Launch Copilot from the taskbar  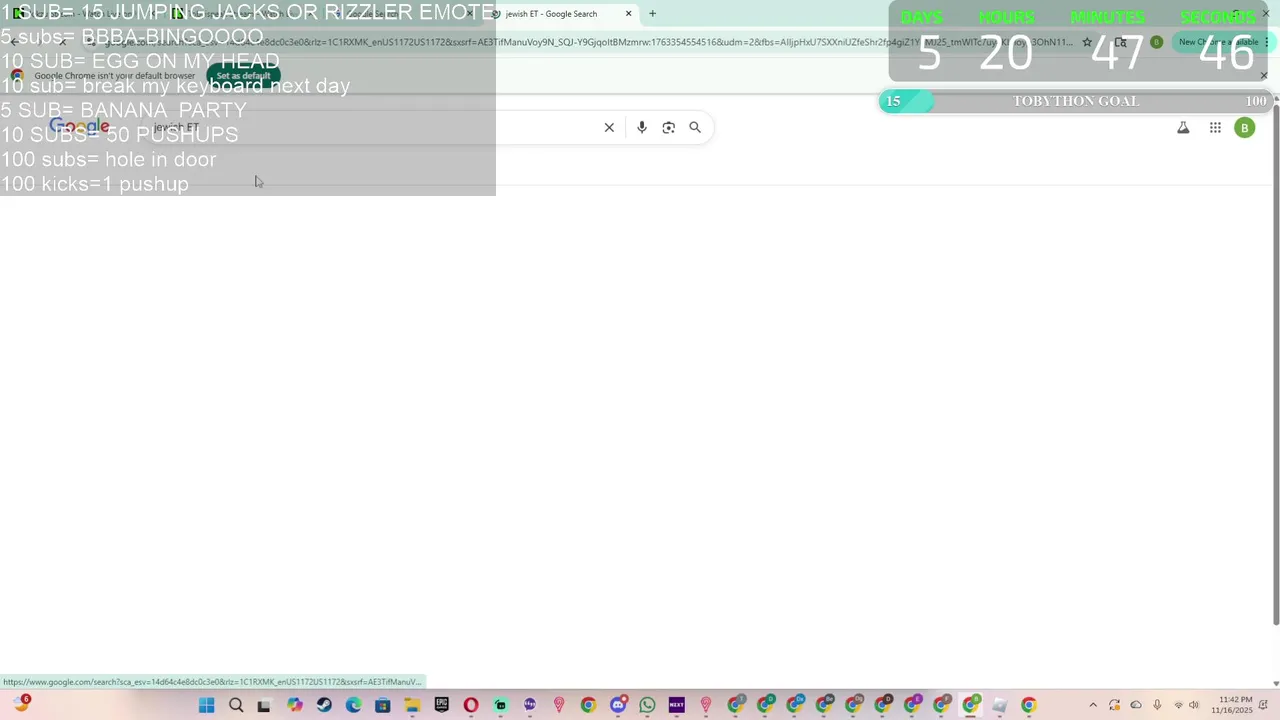(x=294, y=705)
